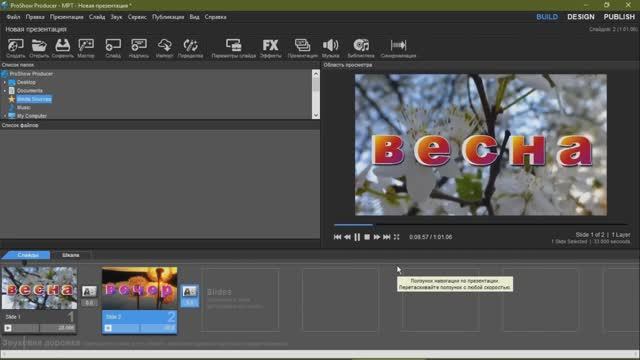640x360 pixels.
Task: Click the Презентация options toolbar icon
Action: coord(302,48)
